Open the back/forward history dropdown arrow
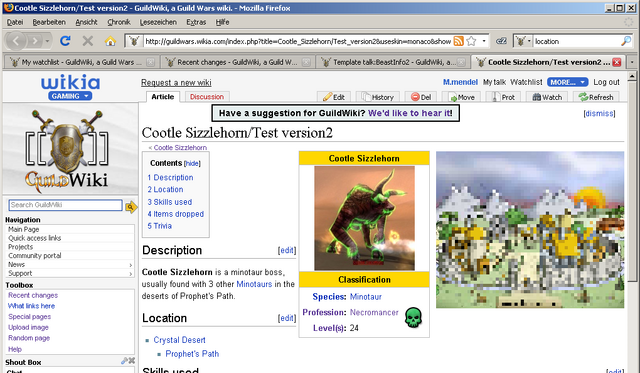 tap(47, 41)
